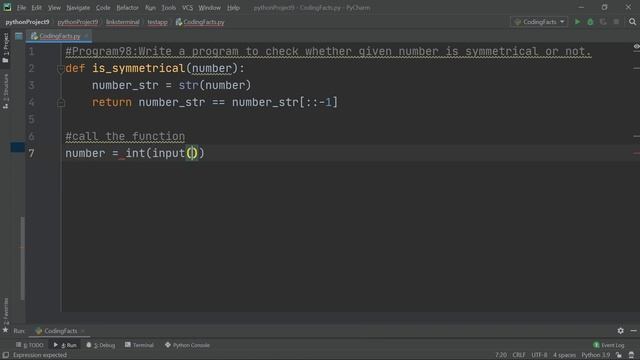Click the linksterminal breadcrumb

pyautogui.click(x=122, y=22)
